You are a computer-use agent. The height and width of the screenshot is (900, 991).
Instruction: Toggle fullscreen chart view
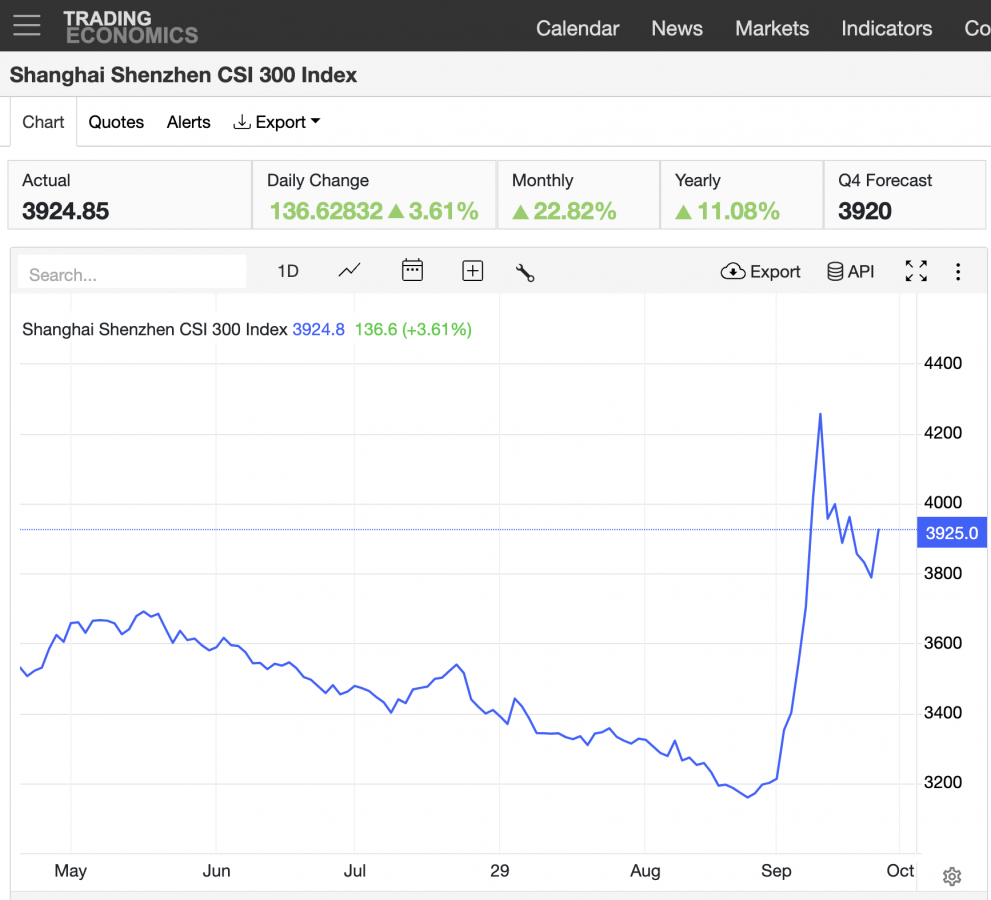coord(916,271)
